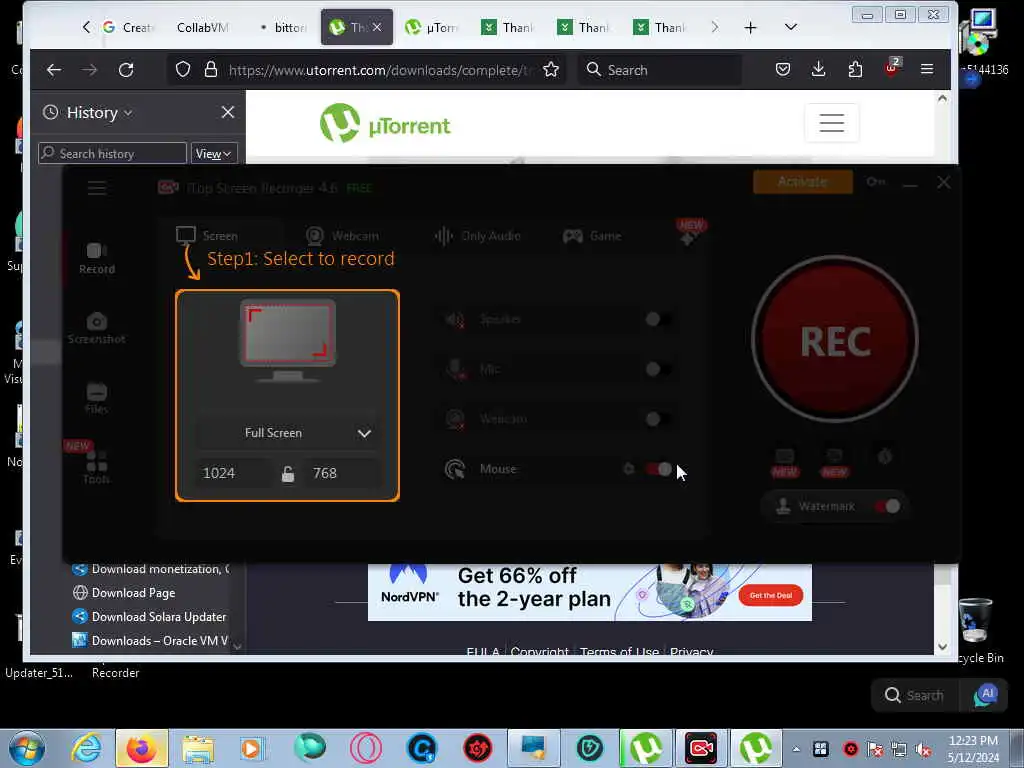
Task: Toggle the Mouse switch
Action: pyautogui.click(x=658, y=469)
